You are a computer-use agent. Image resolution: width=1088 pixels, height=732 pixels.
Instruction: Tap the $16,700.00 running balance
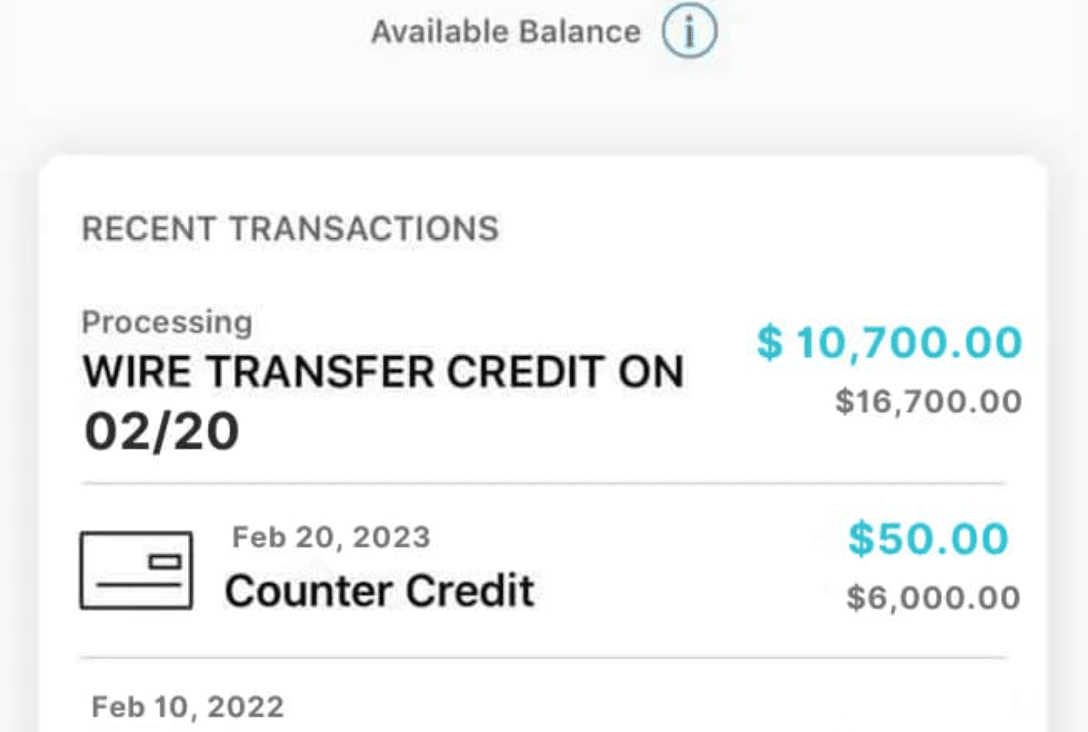point(928,402)
